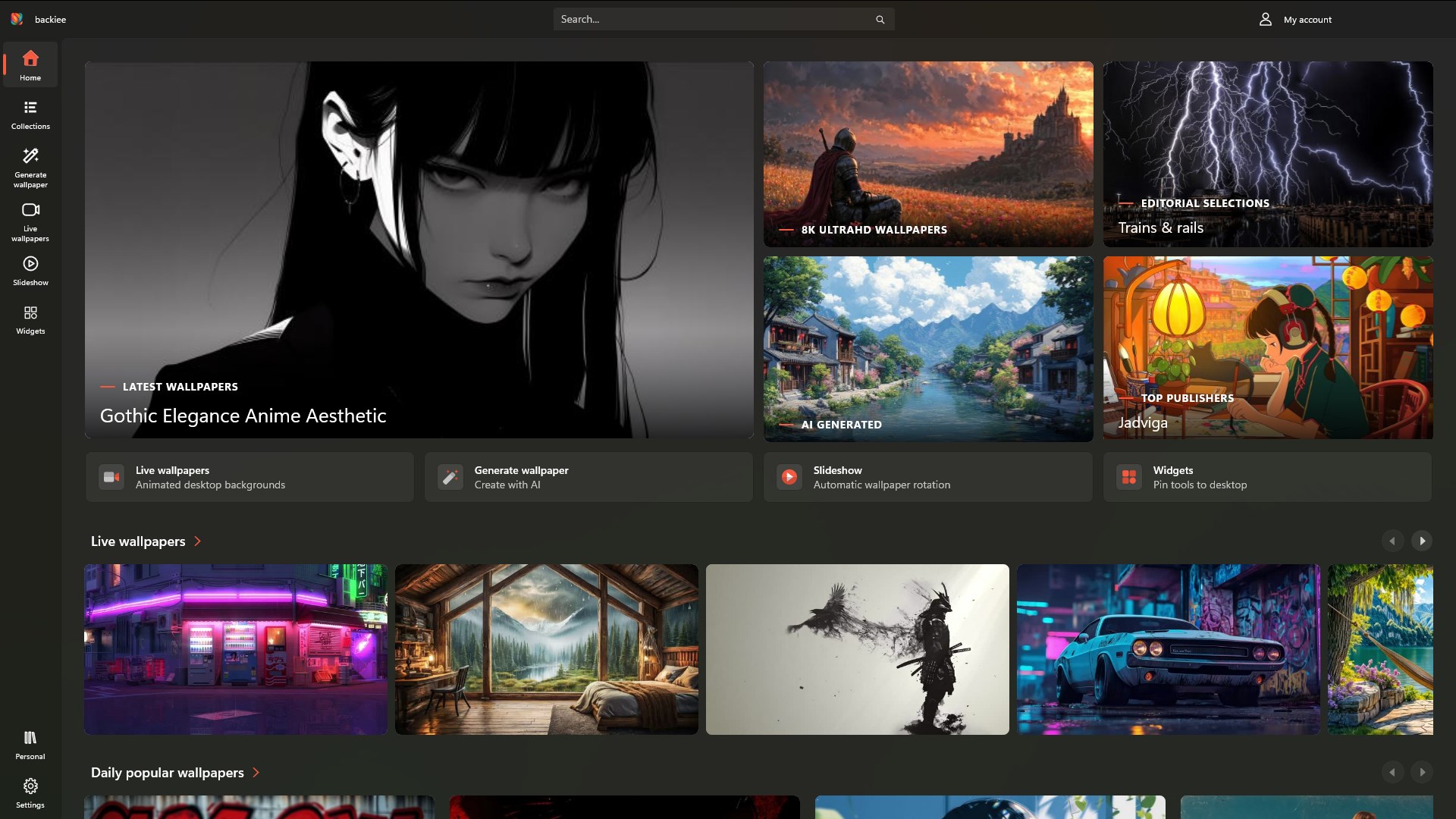
Task: Click the search magnifier icon
Action: (880, 20)
